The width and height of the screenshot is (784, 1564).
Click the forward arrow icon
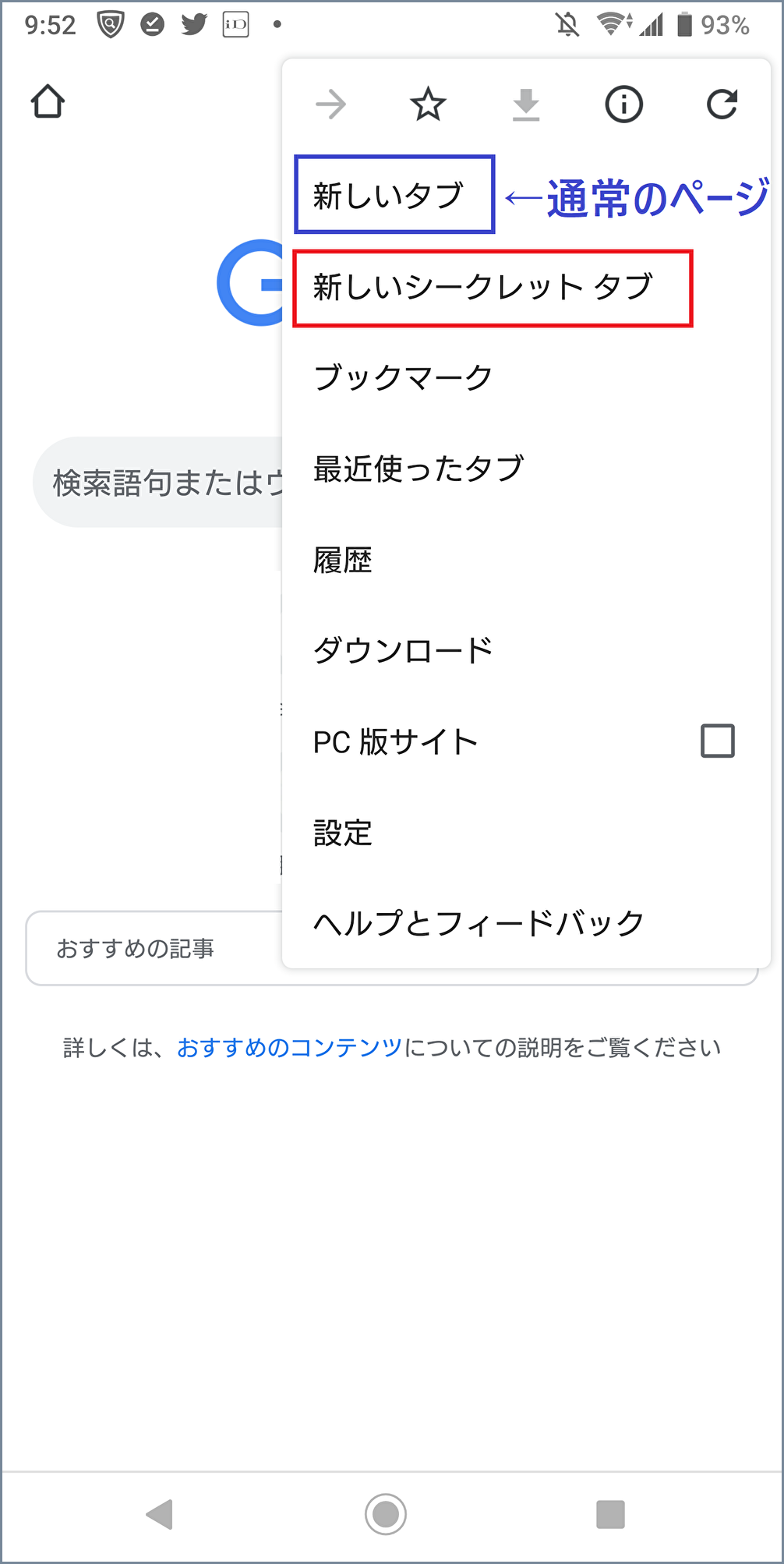point(330,104)
